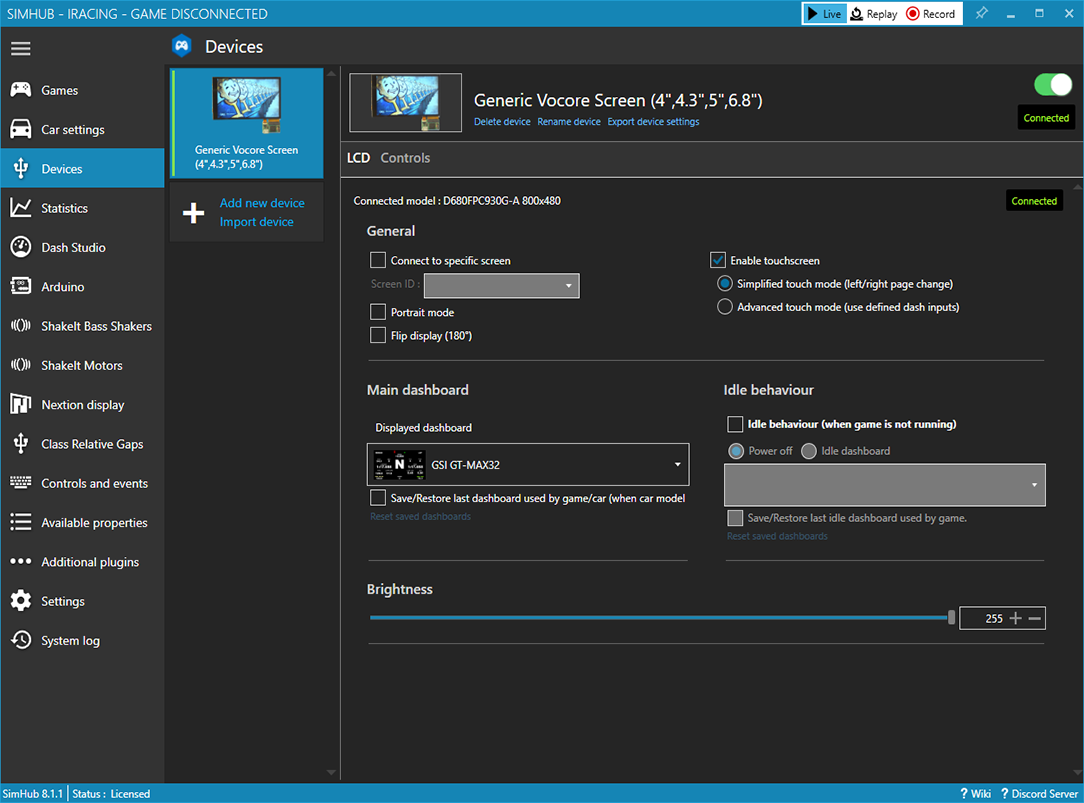Click the pin window icon
The width and height of the screenshot is (1084, 803).
coord(981,14)
